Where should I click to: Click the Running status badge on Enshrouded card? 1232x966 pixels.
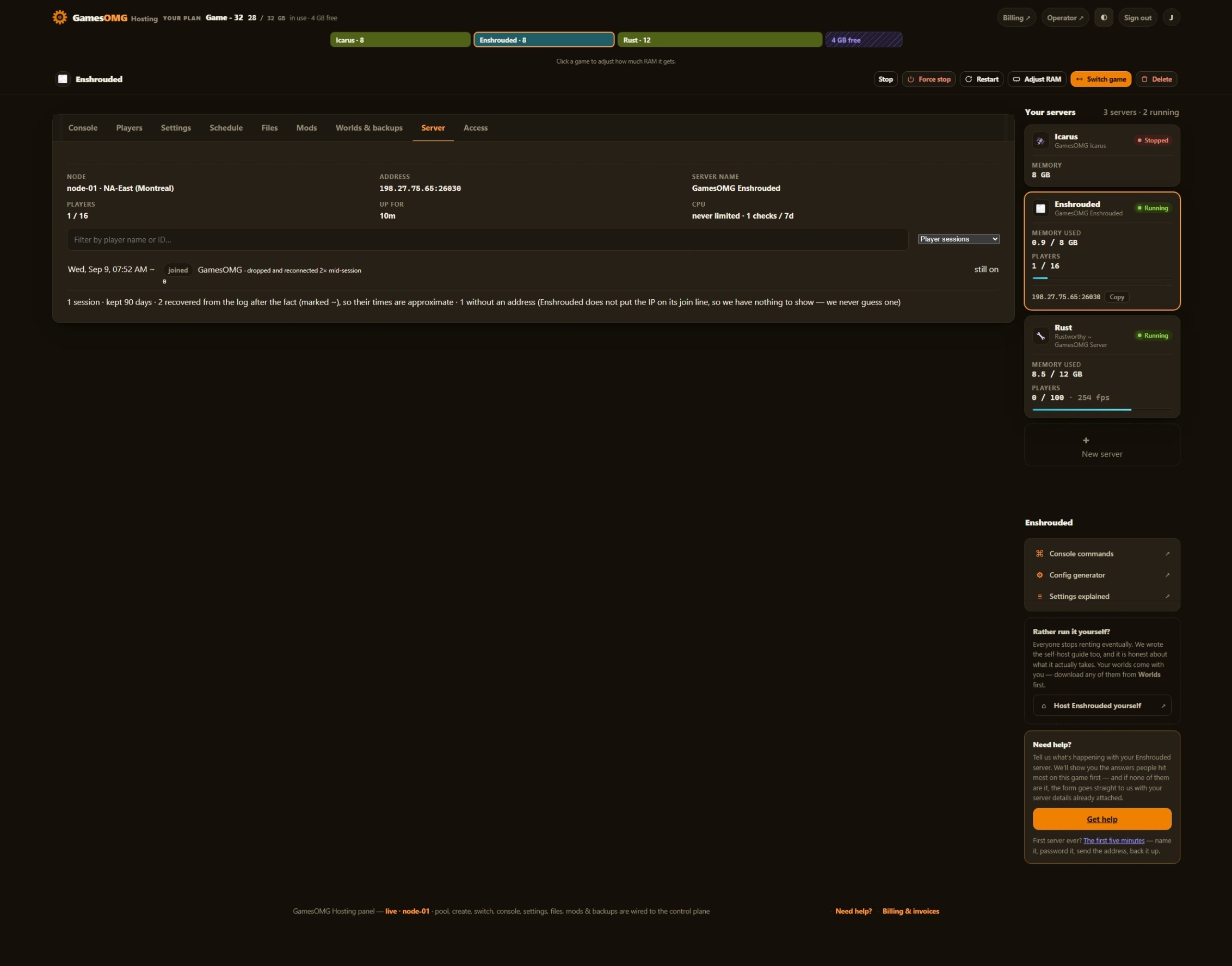[x=1152, y=209]
